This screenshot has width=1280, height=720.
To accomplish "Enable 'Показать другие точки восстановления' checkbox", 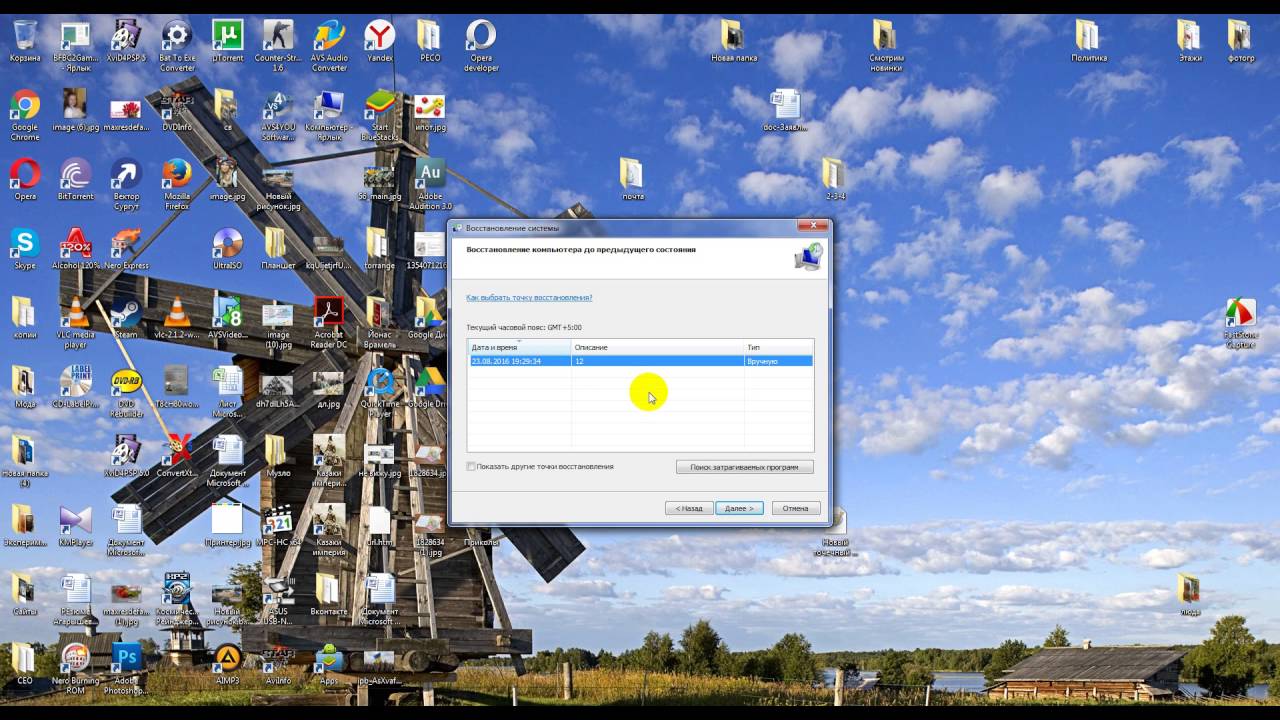I will coord(472,467).
